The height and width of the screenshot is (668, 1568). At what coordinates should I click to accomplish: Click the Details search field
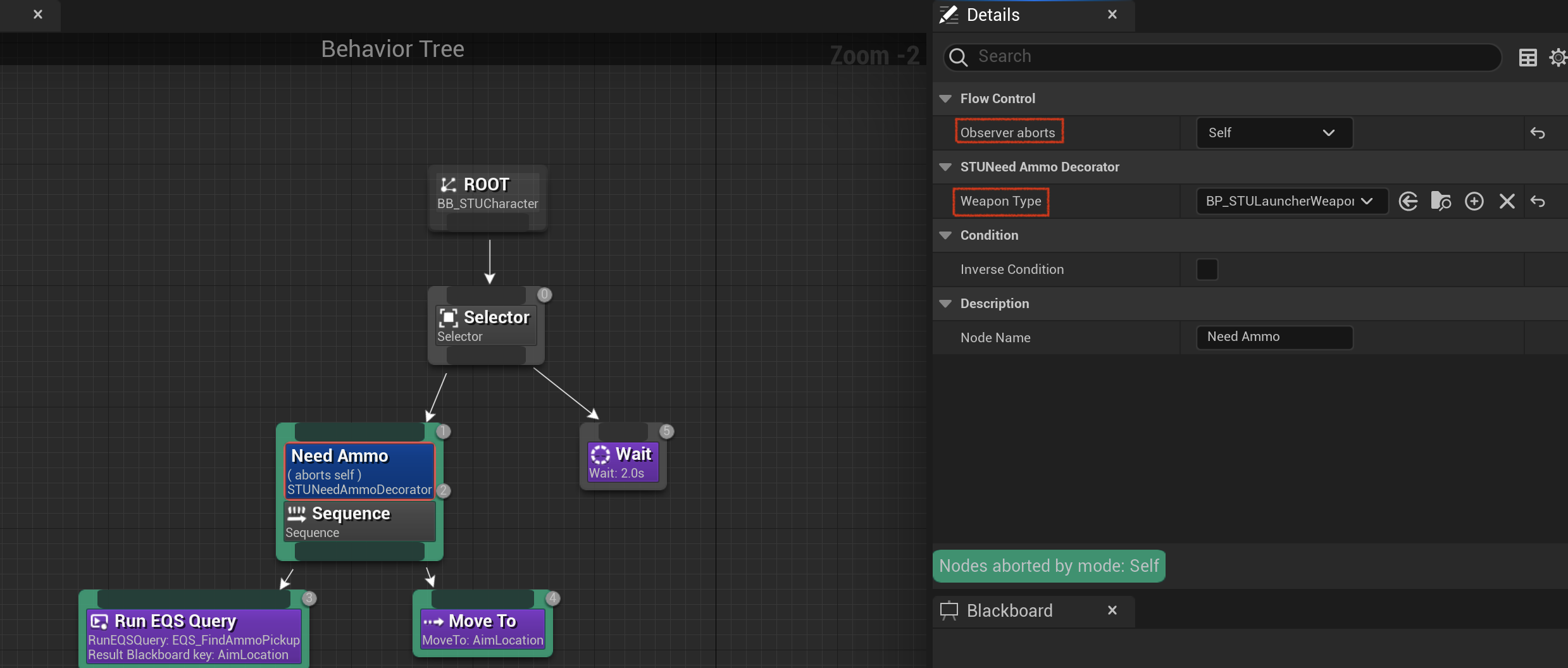[1222, 58]
